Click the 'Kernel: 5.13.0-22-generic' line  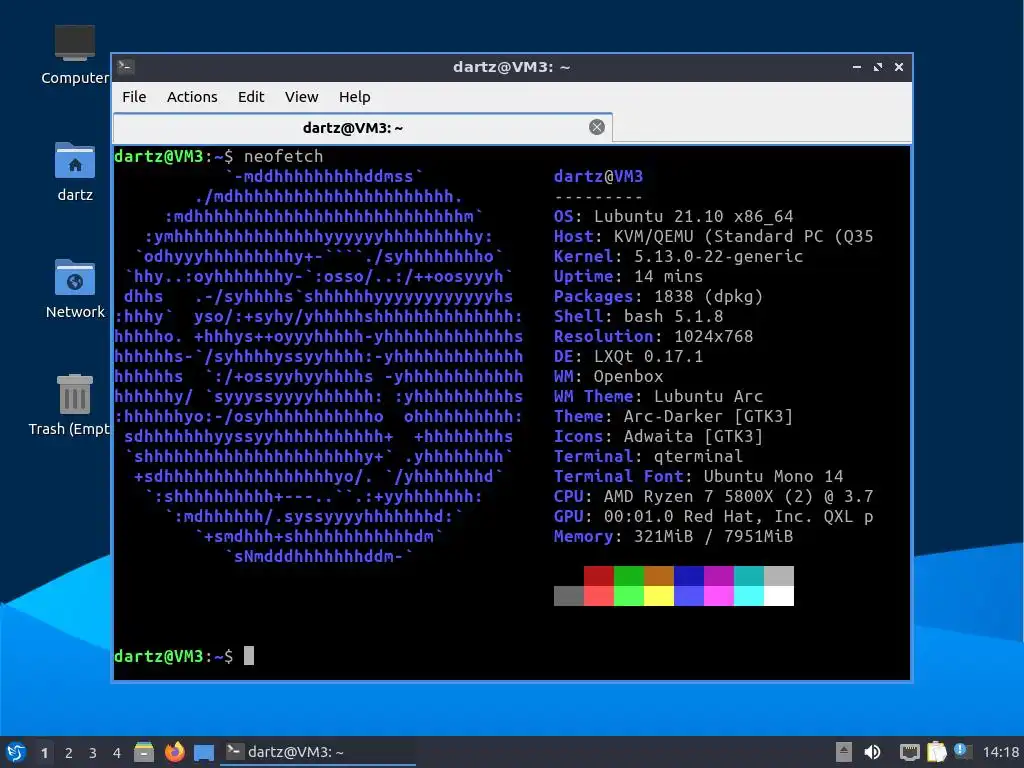(x=679, y=256)
